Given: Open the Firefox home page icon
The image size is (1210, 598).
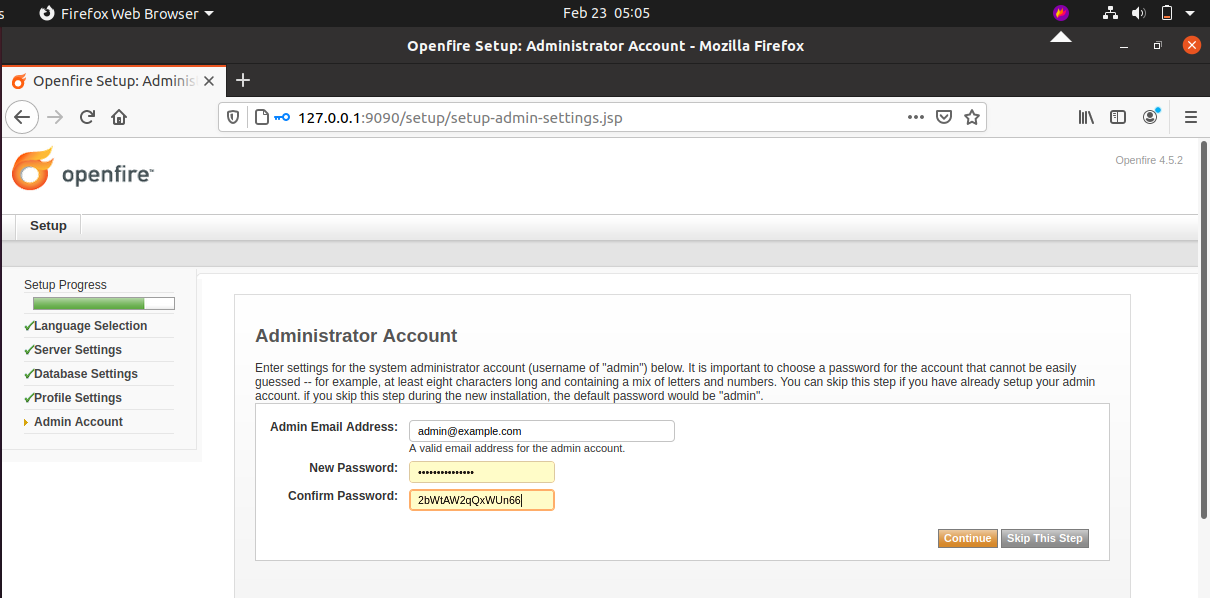Looking at the screenshot, I should pyautogui.click(x=119, y=117).
